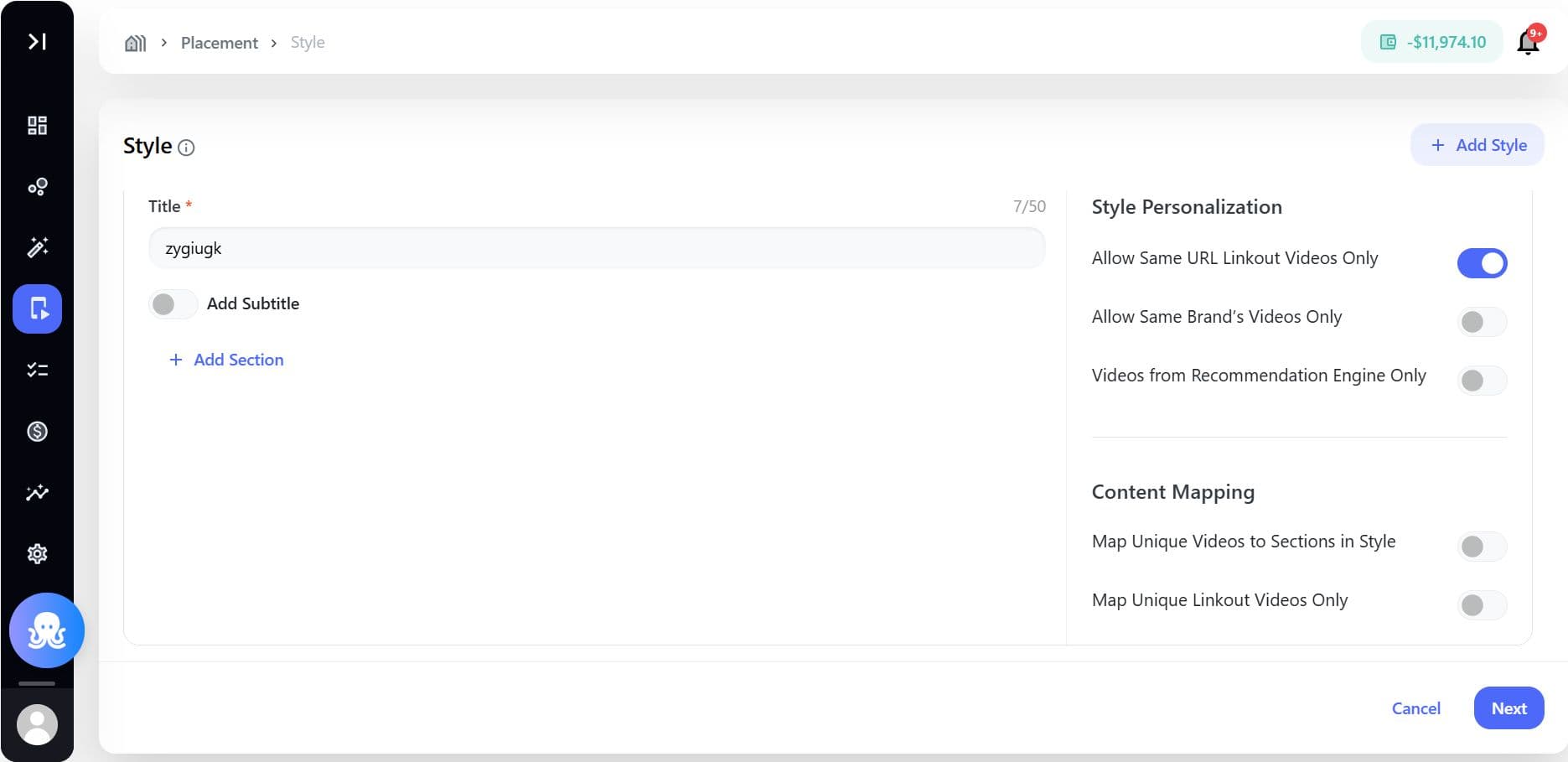Click the magic wand icon in sidebar
The width and height of the screenshot is (1568, 762).
[x=37, y=247]
